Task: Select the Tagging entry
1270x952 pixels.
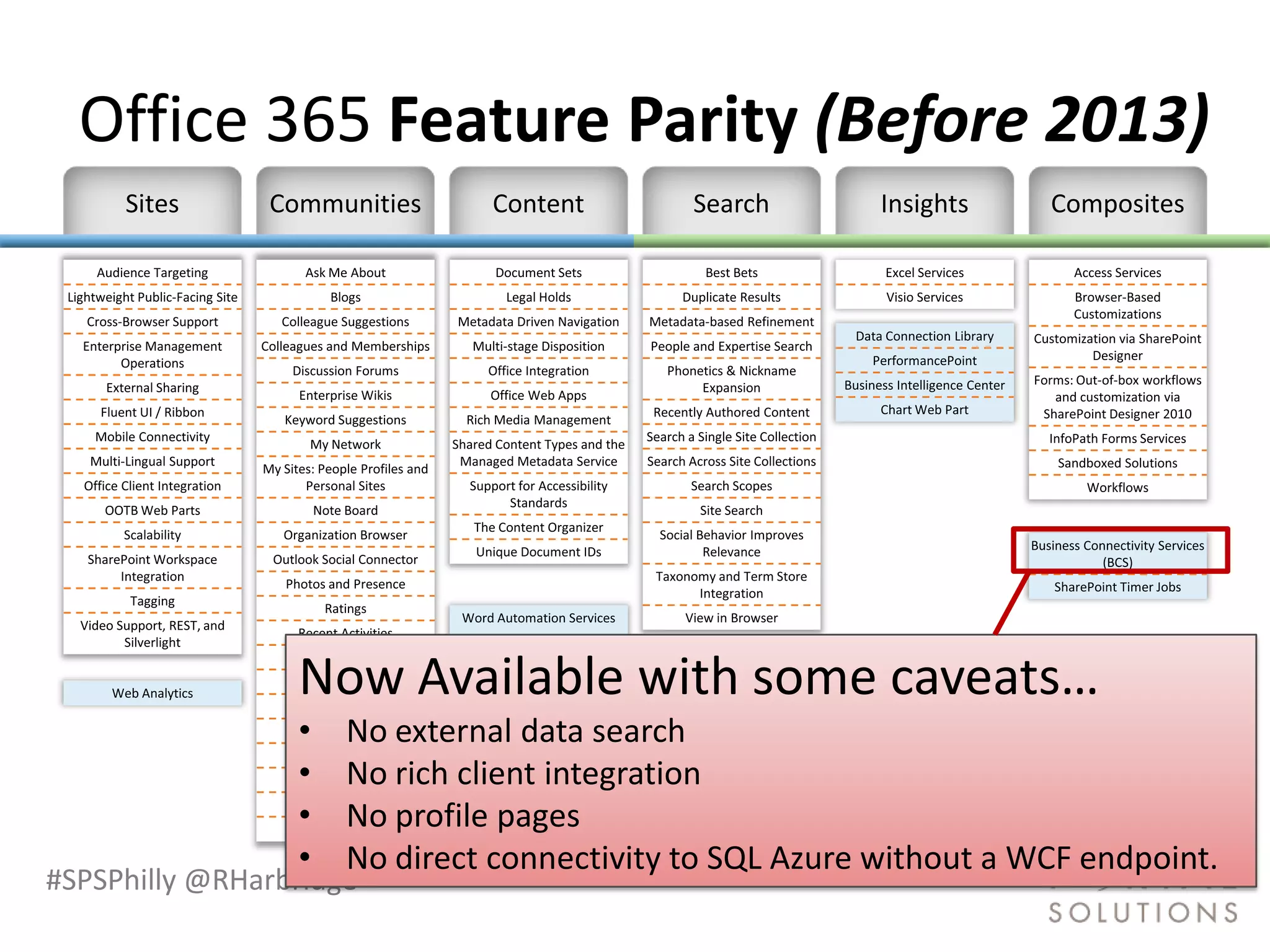Action: [x=152, y=601]
